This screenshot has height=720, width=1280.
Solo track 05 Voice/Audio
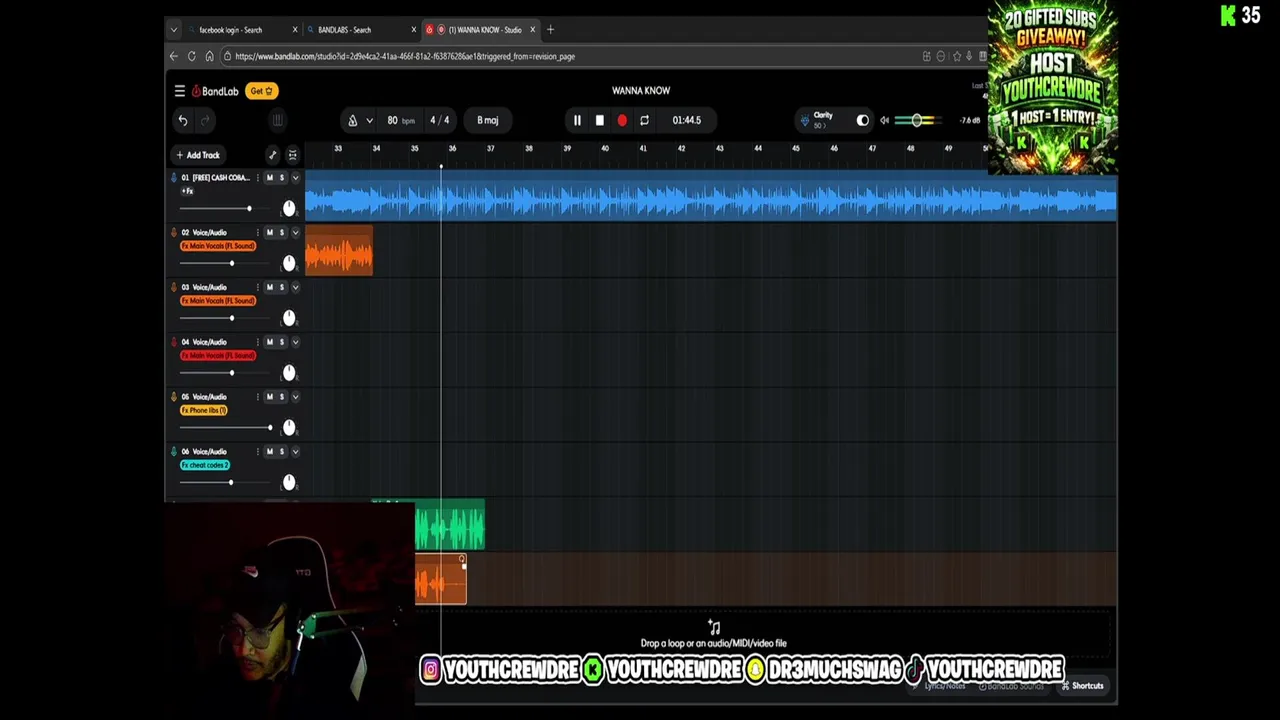[x=281, y=397]
